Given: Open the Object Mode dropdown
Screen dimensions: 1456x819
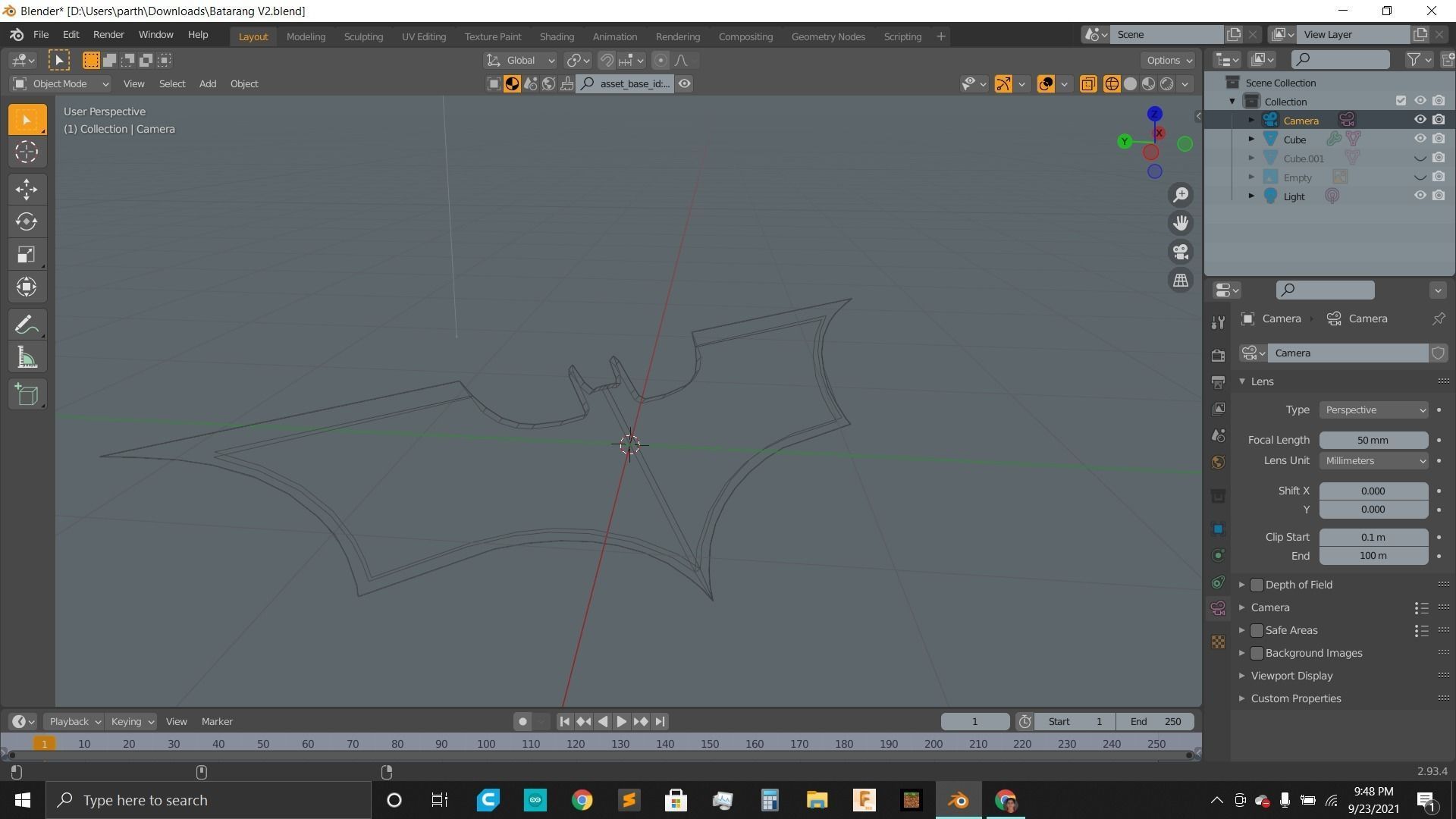Looking at the screenshot, I should click(61, 84).
